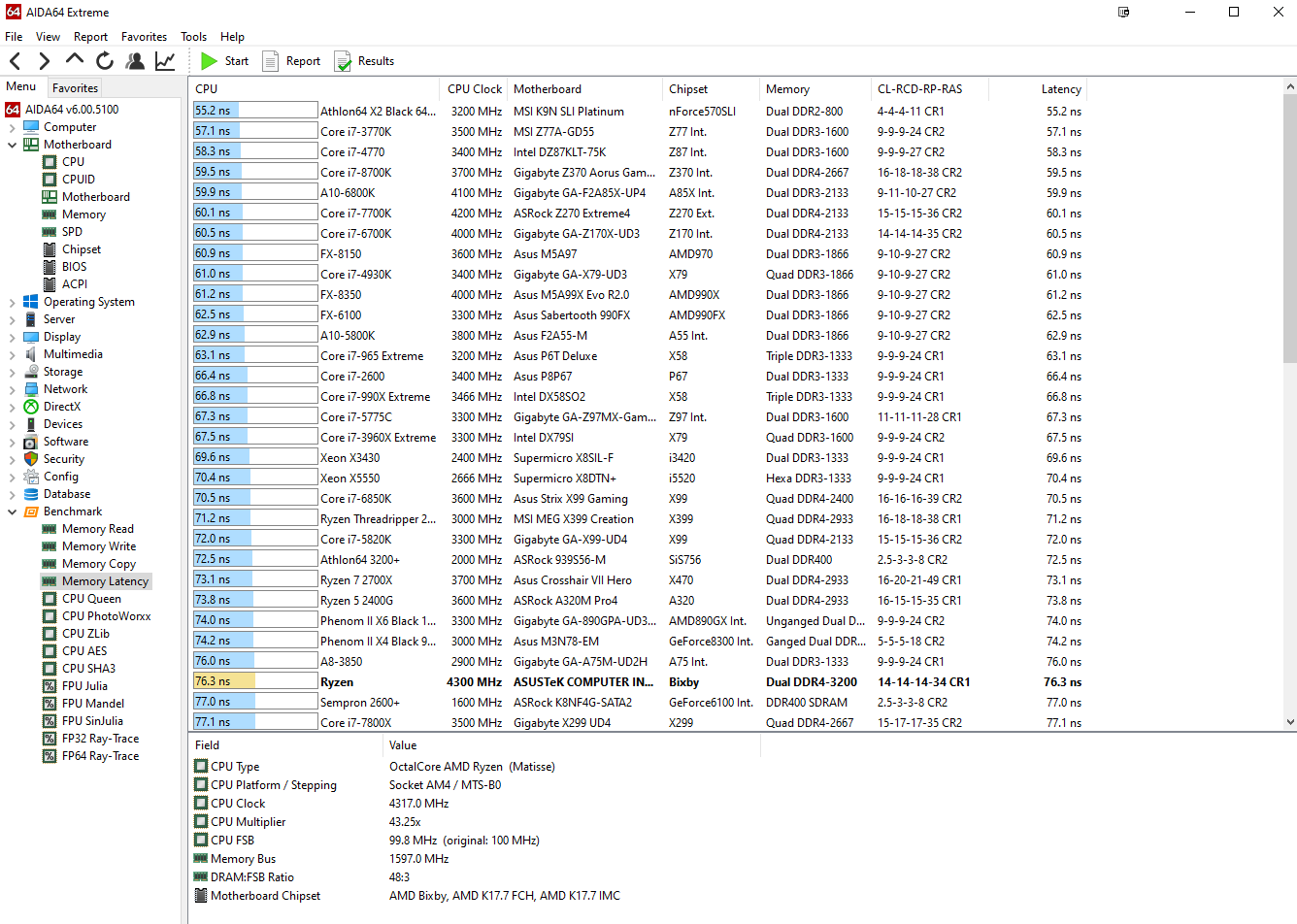Click the Results toolbar button
The image size is (1297, 924).
point(364,61)
